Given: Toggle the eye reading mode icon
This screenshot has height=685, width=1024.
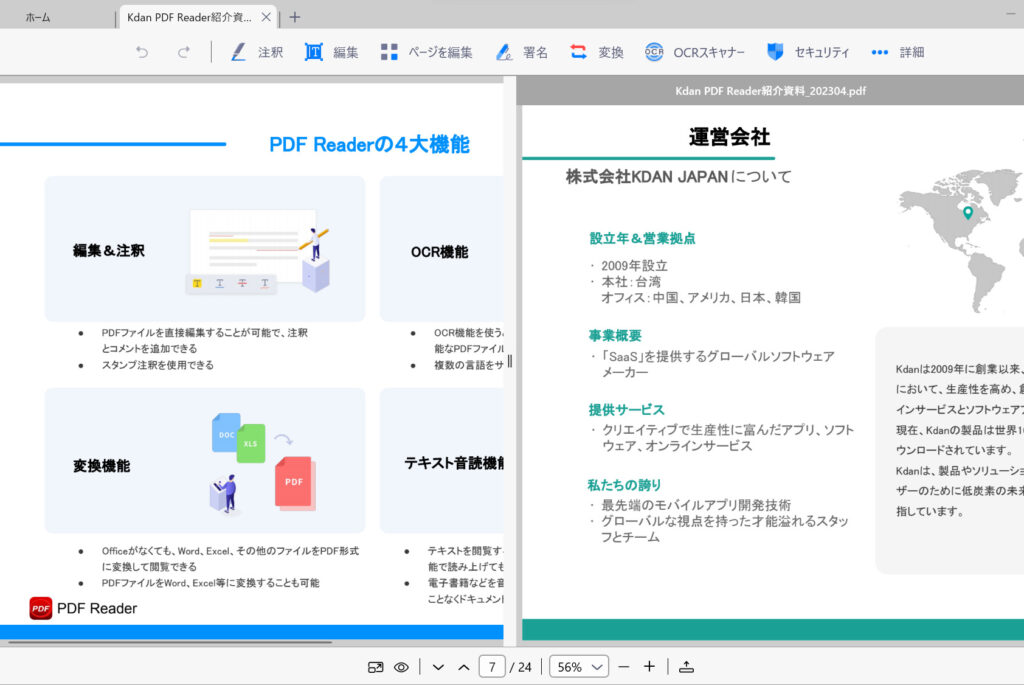Looking at the screenshot, I should [x=401, y=667].
